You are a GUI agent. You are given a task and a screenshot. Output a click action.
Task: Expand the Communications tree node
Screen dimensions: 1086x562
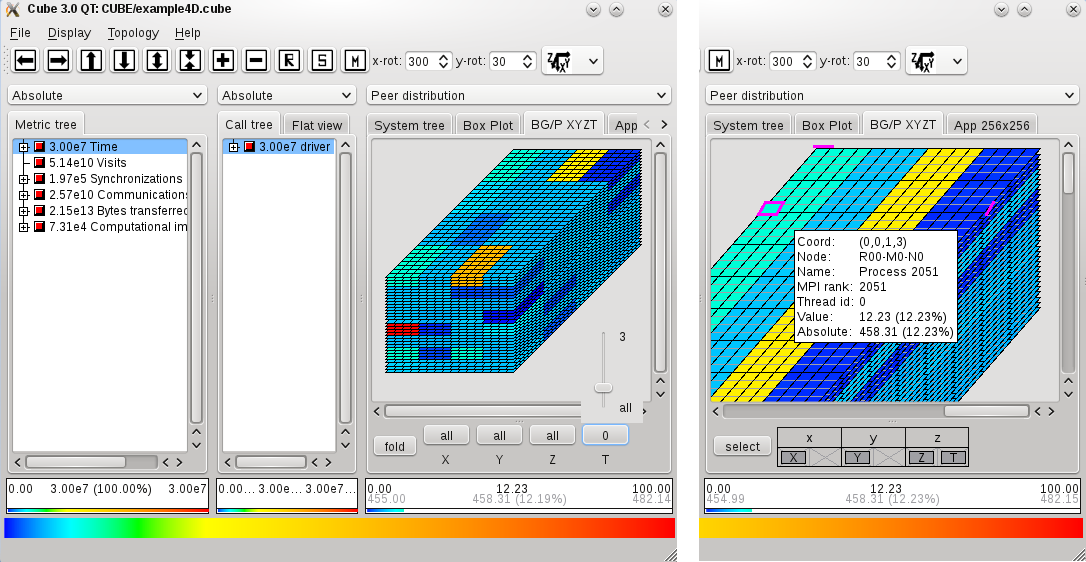coord(24,195)
